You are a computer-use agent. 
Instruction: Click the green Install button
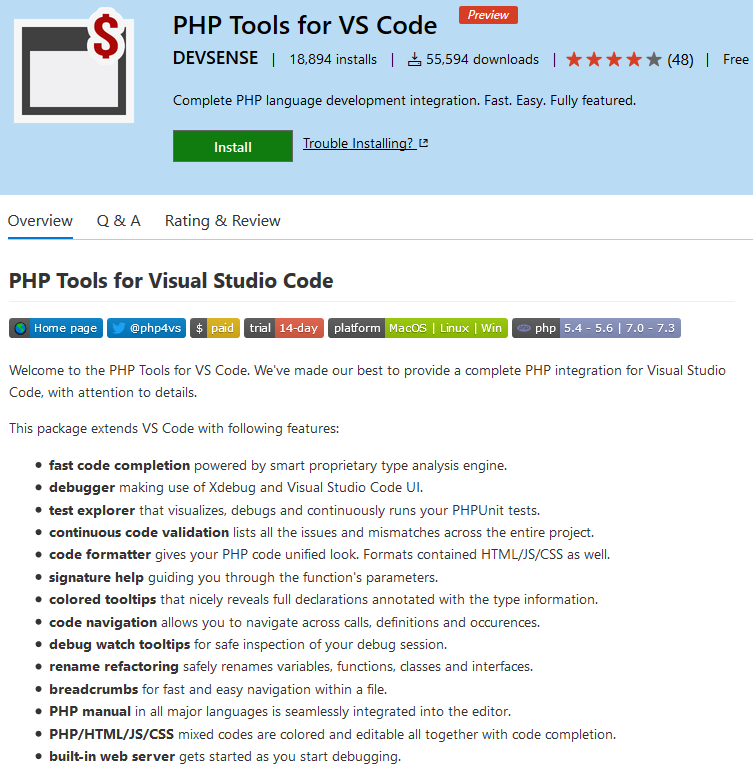(233, 146)
